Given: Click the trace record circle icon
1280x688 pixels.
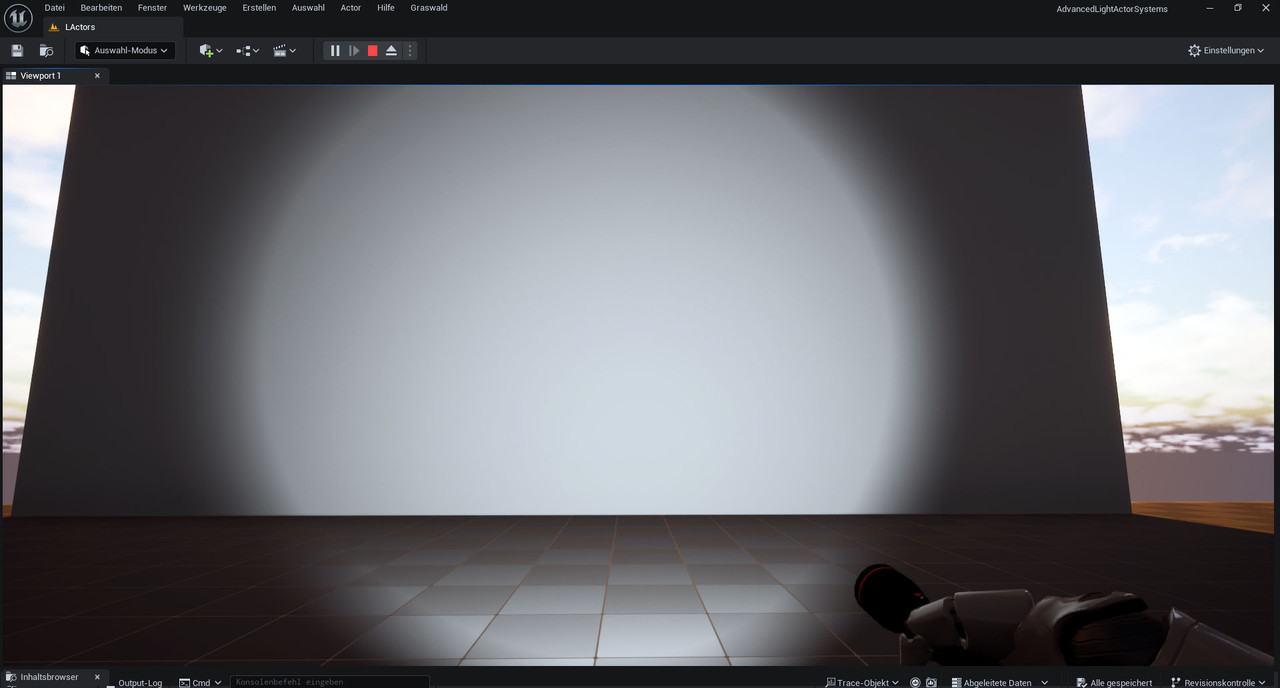Looking at the screenshot, I should pos(915,683).
